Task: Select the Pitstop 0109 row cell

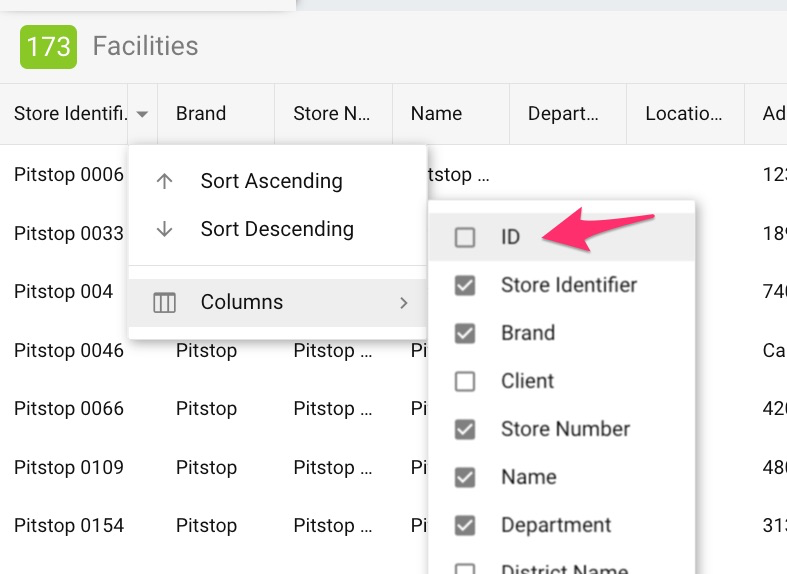Action: (x=69, y=467)
